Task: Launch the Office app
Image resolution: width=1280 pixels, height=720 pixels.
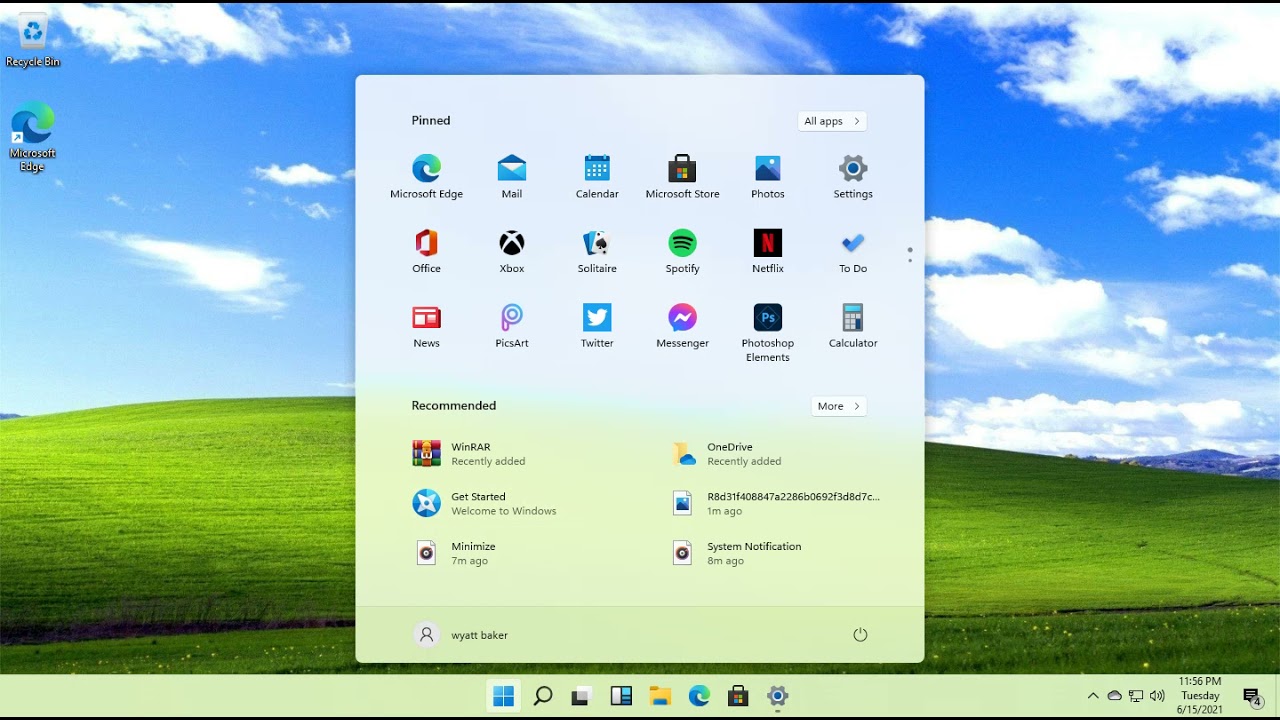Action: point(426,251)
